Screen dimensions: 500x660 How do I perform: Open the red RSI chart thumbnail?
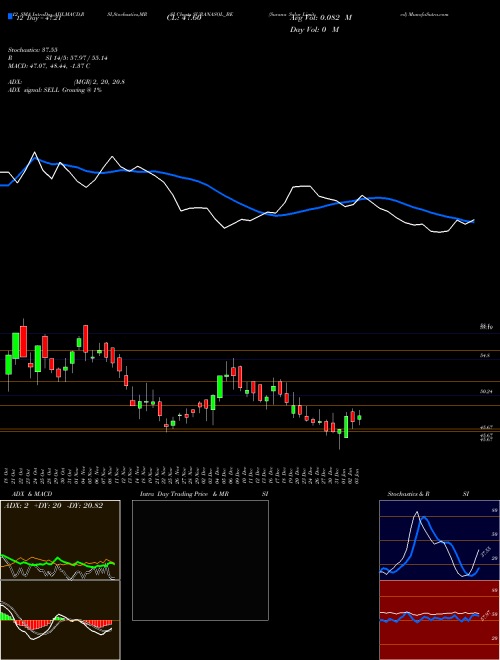tap(439, 620)
